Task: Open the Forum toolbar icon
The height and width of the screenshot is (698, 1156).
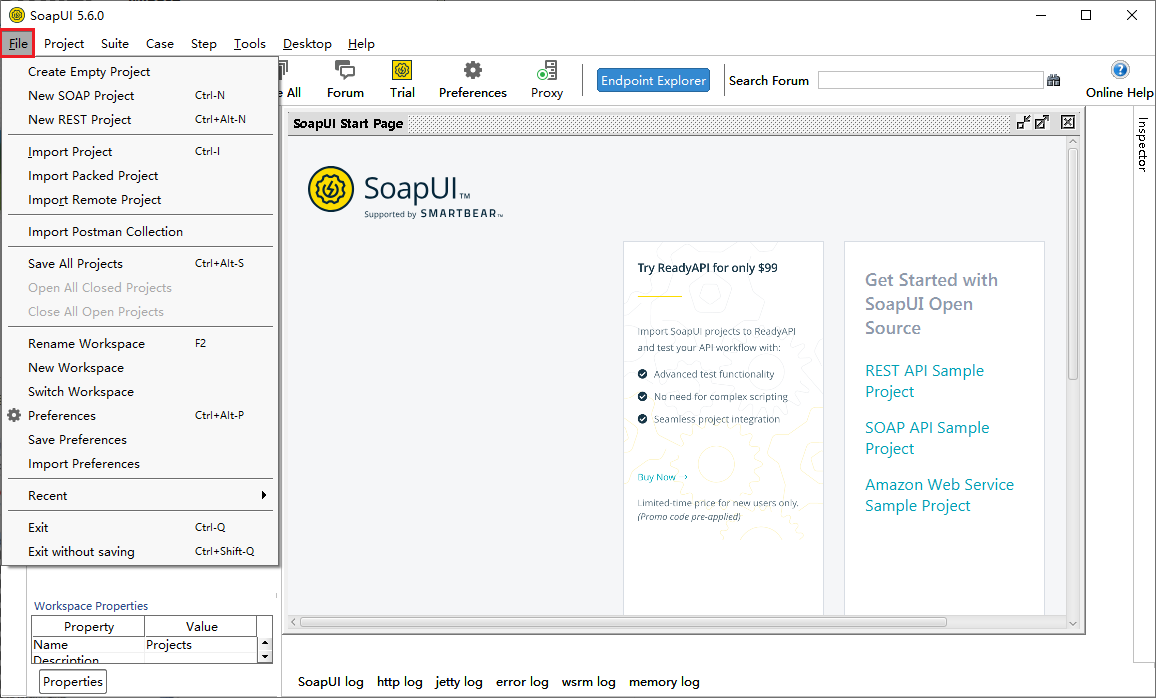Action: click(x=345, y=80)
